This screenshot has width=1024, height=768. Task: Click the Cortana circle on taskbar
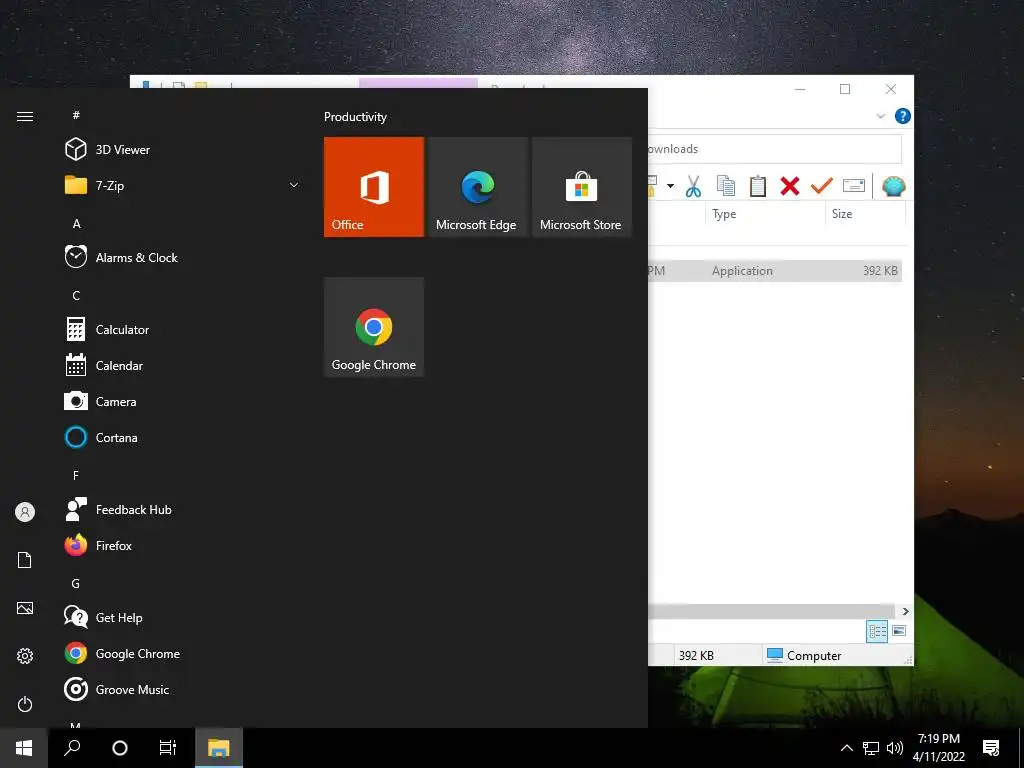[120, 748]
